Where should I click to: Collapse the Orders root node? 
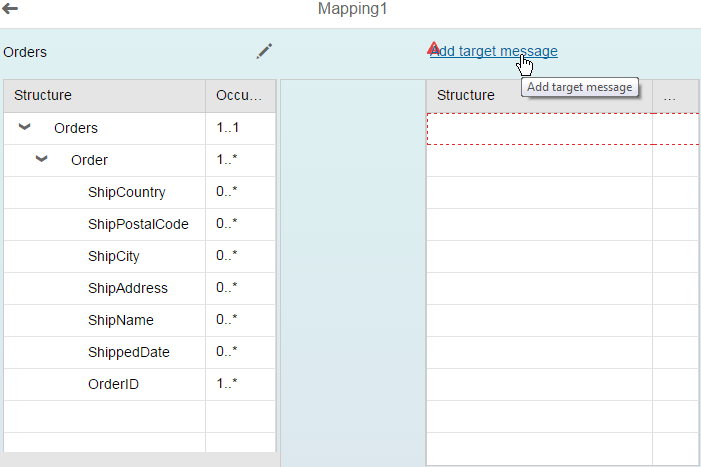pos(25,128)
